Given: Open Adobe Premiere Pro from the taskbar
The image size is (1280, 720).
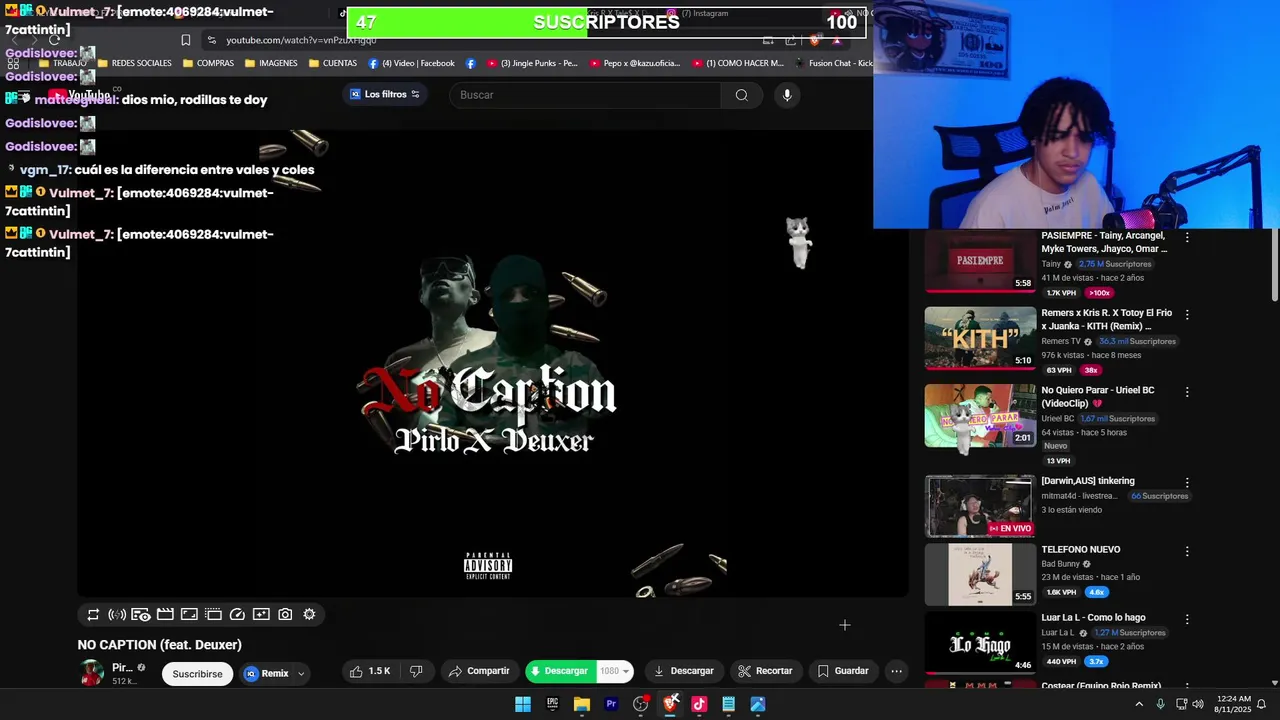Looking at the screenshot, I should (611, 704).
